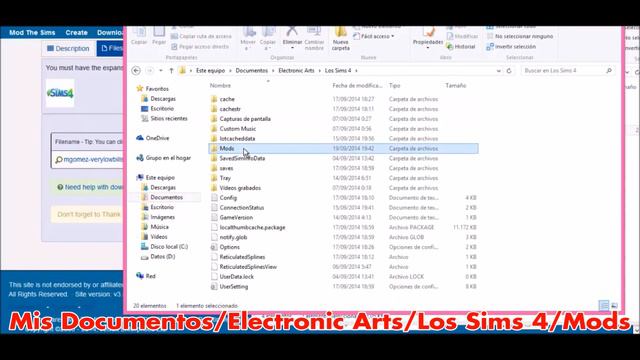The height and width of the screenshot is (360, 640).
Task: Click Create in Mod The Sims menu
Action: pos(76,33)
